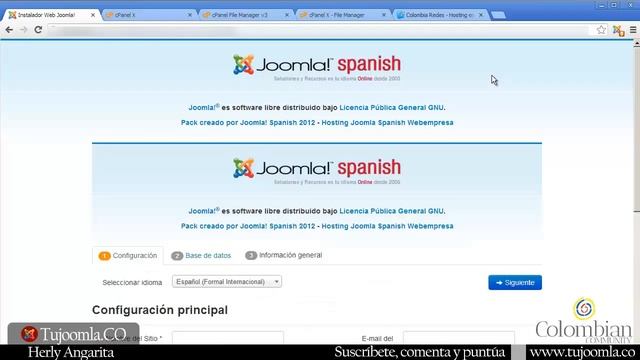Open top Pack creado por Joomla! Spanish 2012 link

point(248,122)
